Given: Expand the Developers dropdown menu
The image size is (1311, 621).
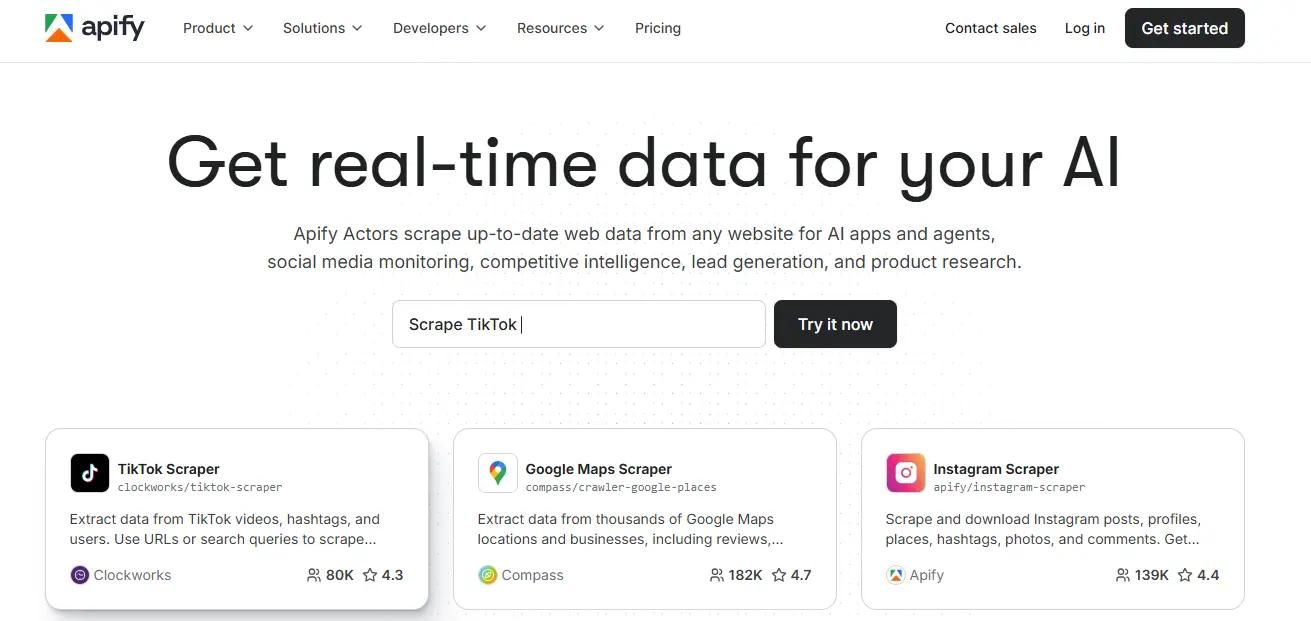Looking at the screenshot, I should tap(439, 28).
